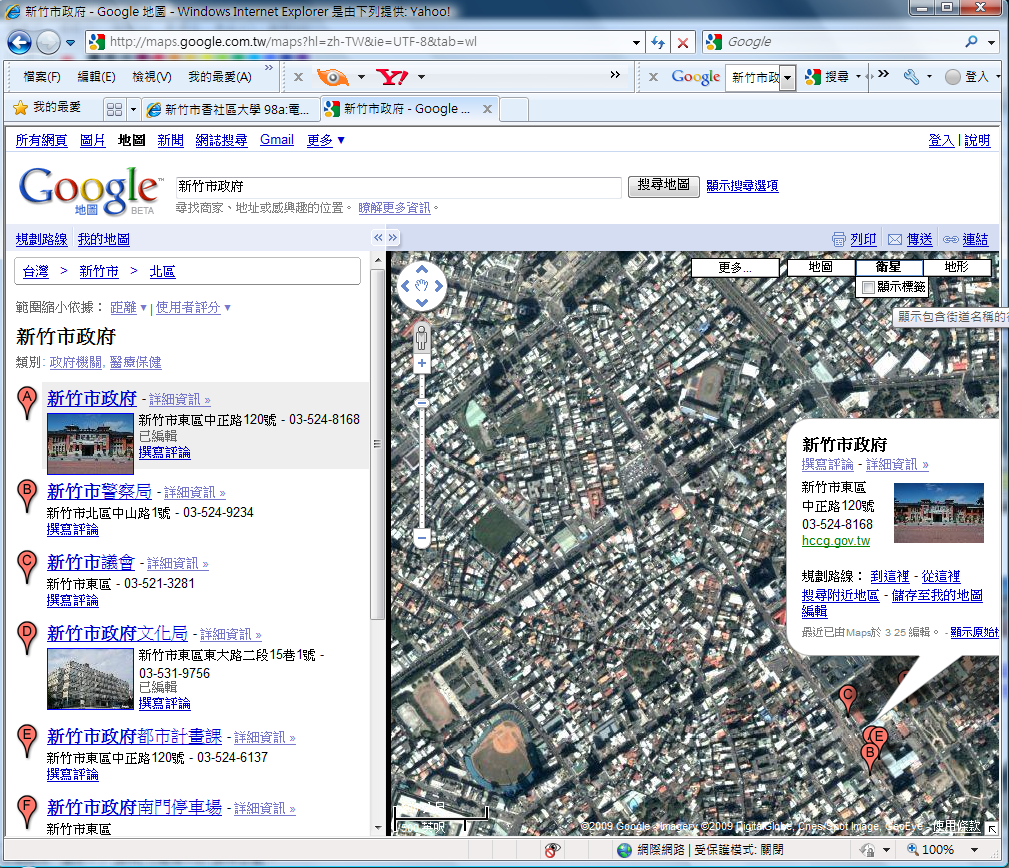Open the 顯示搜尋選項 link
This screenshot has width=1009, height=868.
pos(742,186)
